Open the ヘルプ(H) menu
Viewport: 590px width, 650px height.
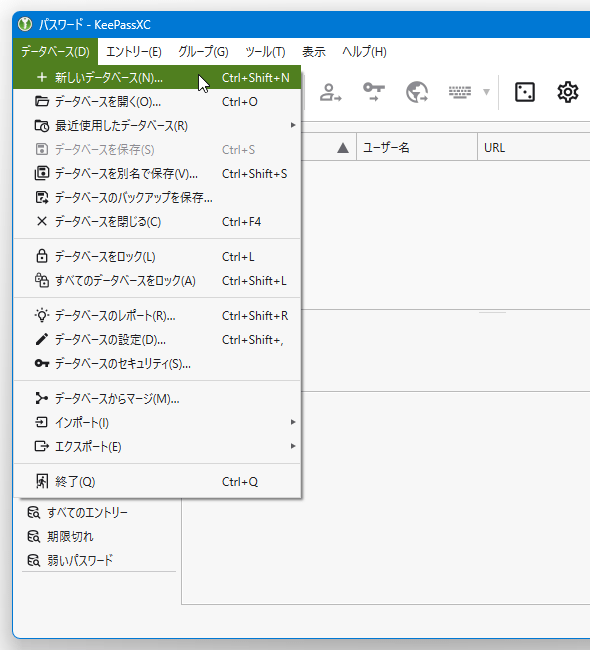(x=364, y=51)
